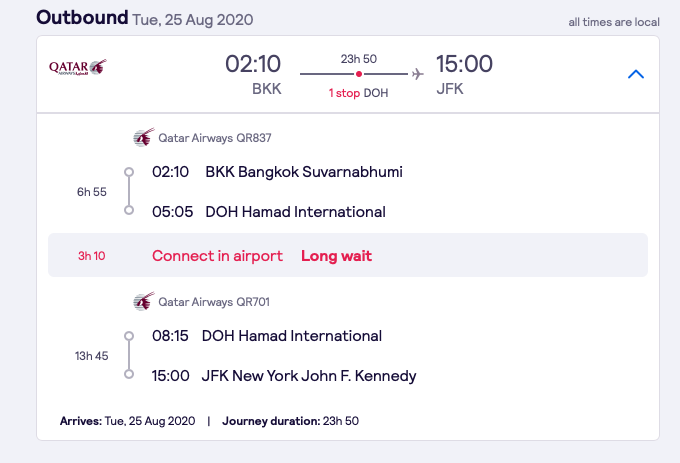This screenshot has height=463, width=680.
Task: Click the BKK departure circle marker
Action: 129,172
